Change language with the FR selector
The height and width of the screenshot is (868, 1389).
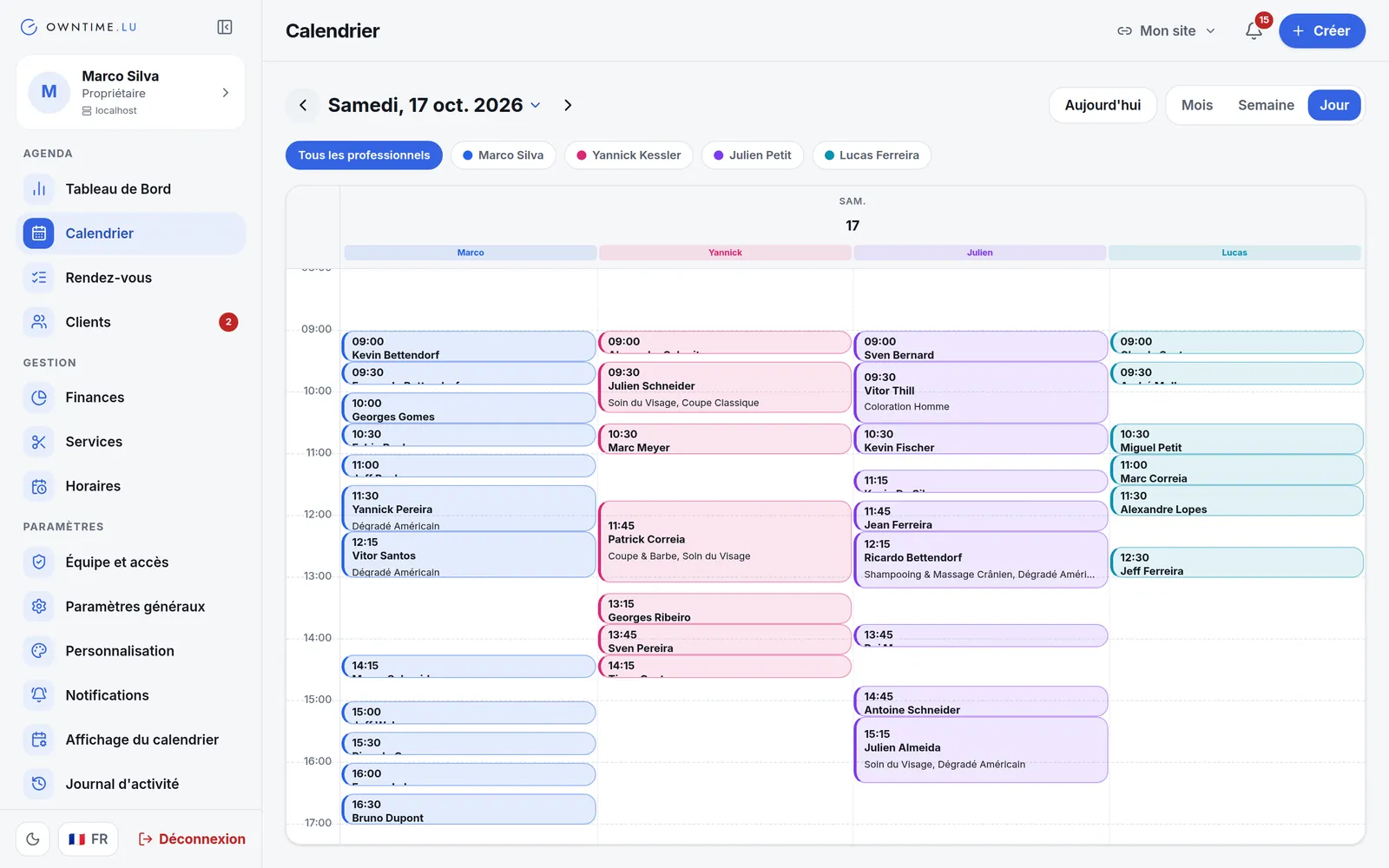tap(89, 839)
